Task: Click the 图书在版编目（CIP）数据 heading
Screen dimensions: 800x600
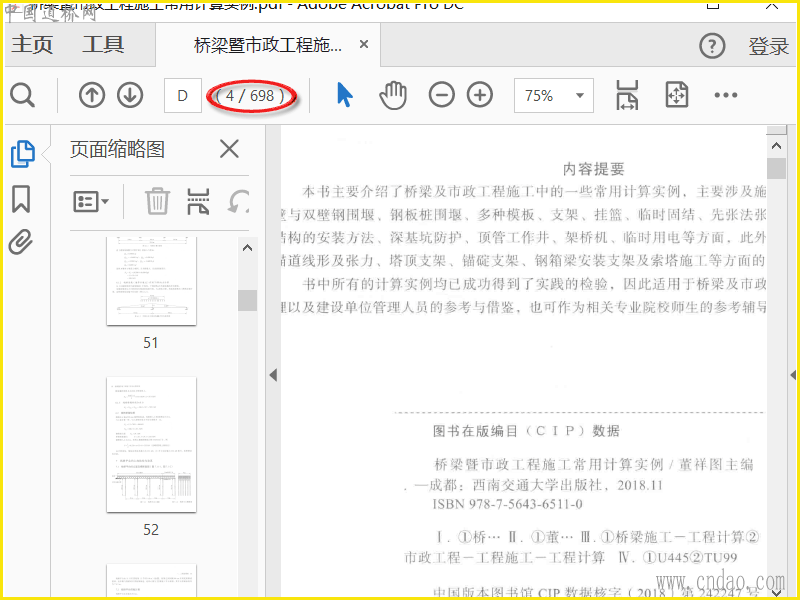Action: pos(526,431)
